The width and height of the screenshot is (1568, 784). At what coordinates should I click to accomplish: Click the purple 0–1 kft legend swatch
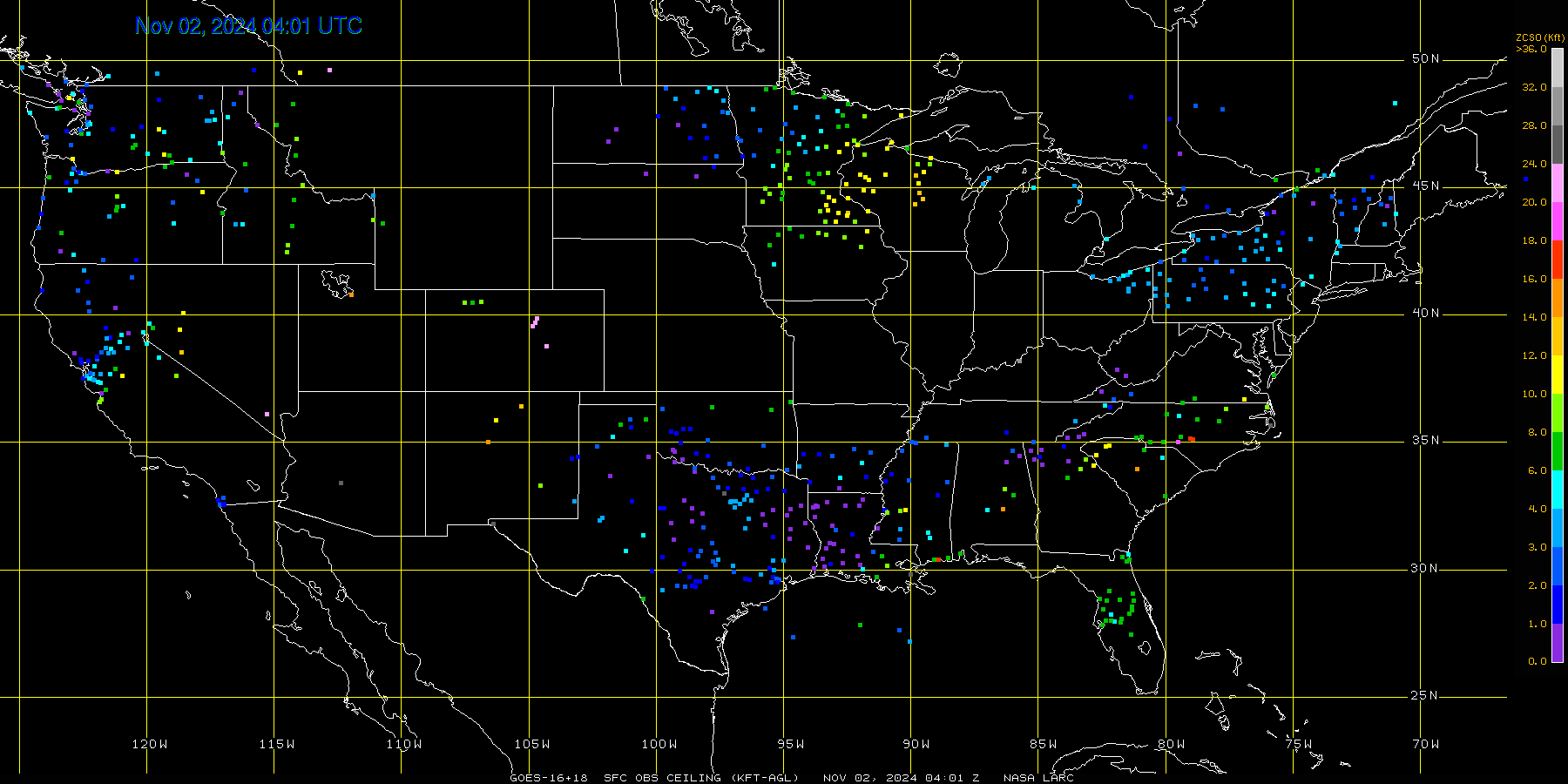point(1558,643)
